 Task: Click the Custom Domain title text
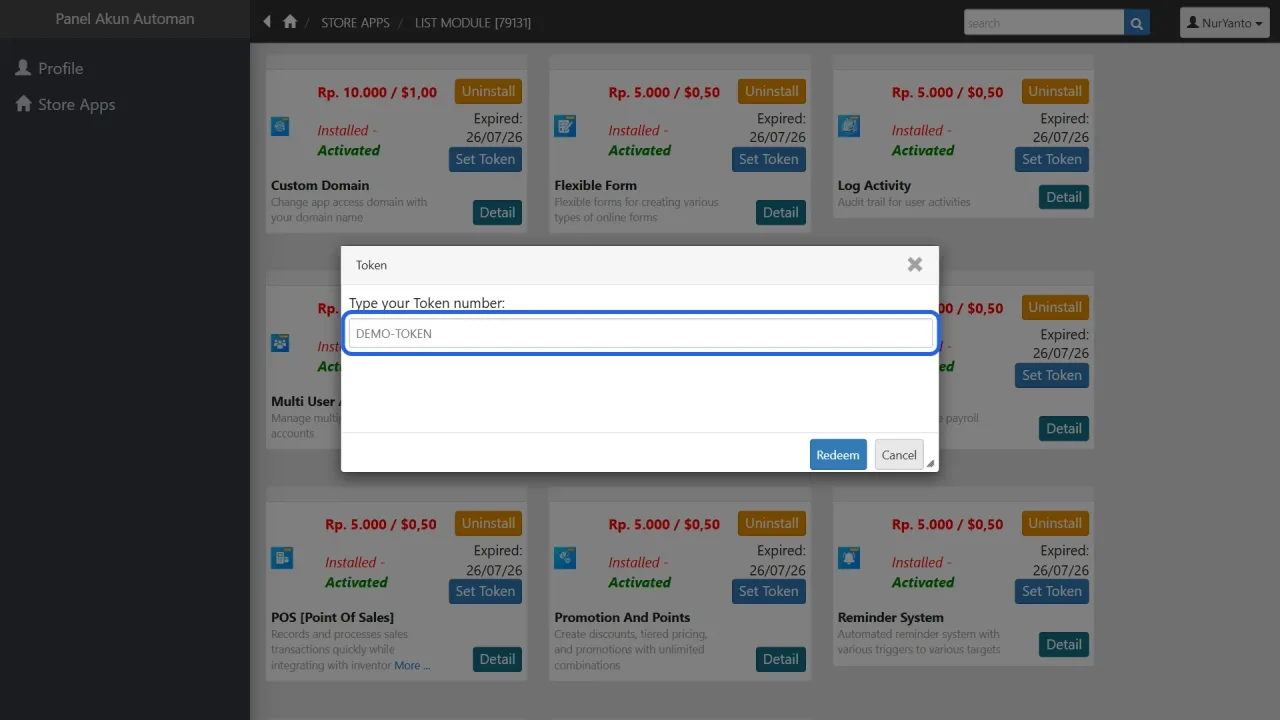[x=320, y=185]
